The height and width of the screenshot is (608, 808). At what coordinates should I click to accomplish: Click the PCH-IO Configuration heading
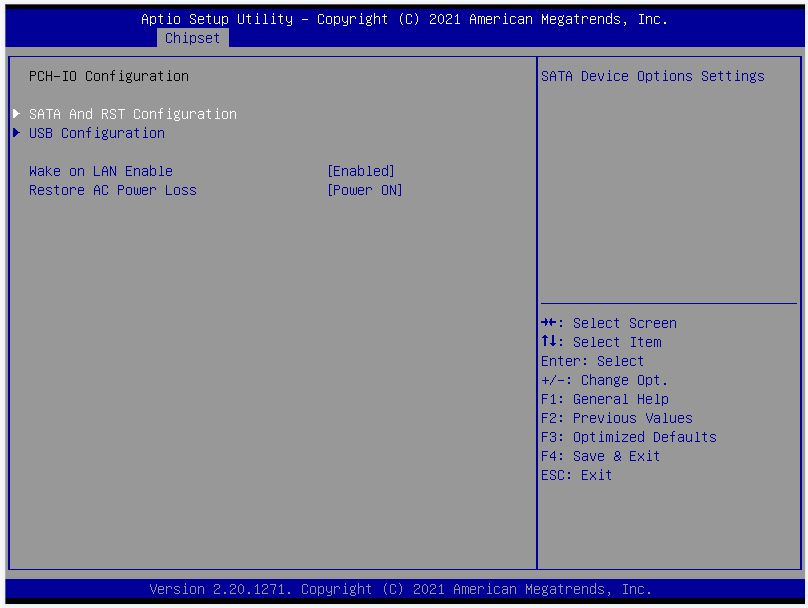click(109, 76)
